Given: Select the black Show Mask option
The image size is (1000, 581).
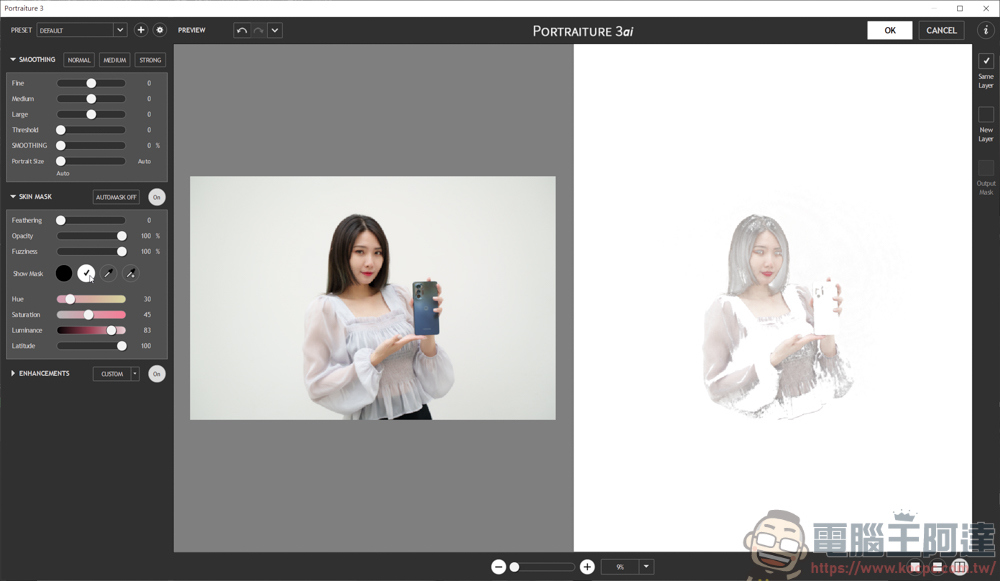Looking at the screenshot, I should [x=64, y=273].
